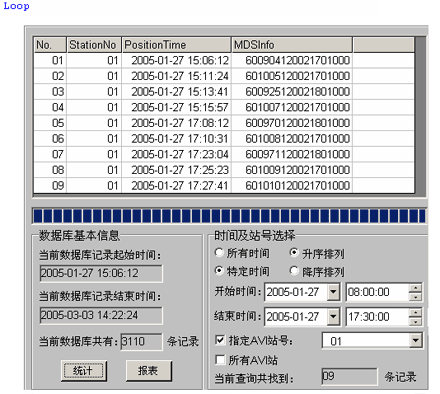This screenshot has width=440, height=394.
Task: Click the 统计 button
Action: (84, 371)
